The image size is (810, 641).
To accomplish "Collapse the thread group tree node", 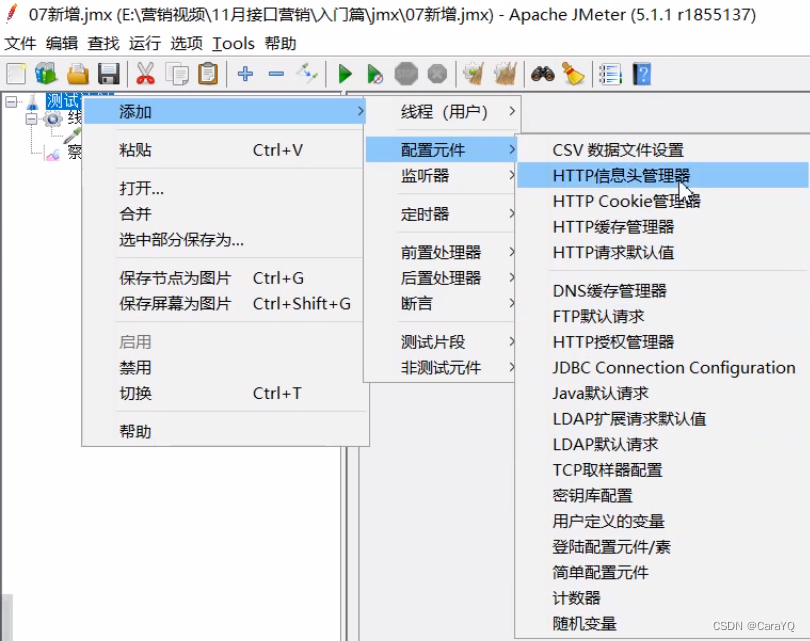I will tap(32, 119).
